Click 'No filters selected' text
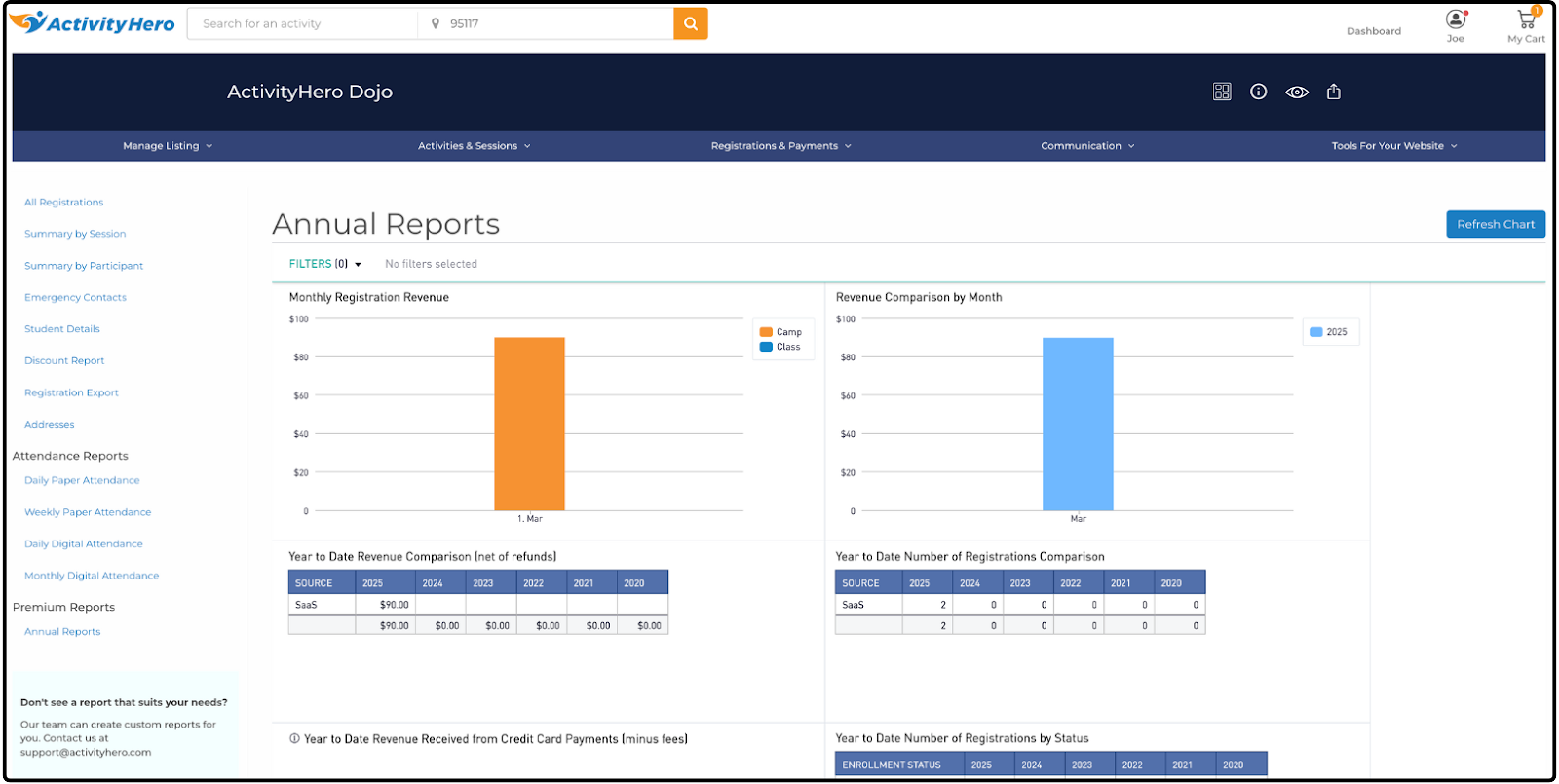This screenshot has width=1559, height=784. point(431,264)
